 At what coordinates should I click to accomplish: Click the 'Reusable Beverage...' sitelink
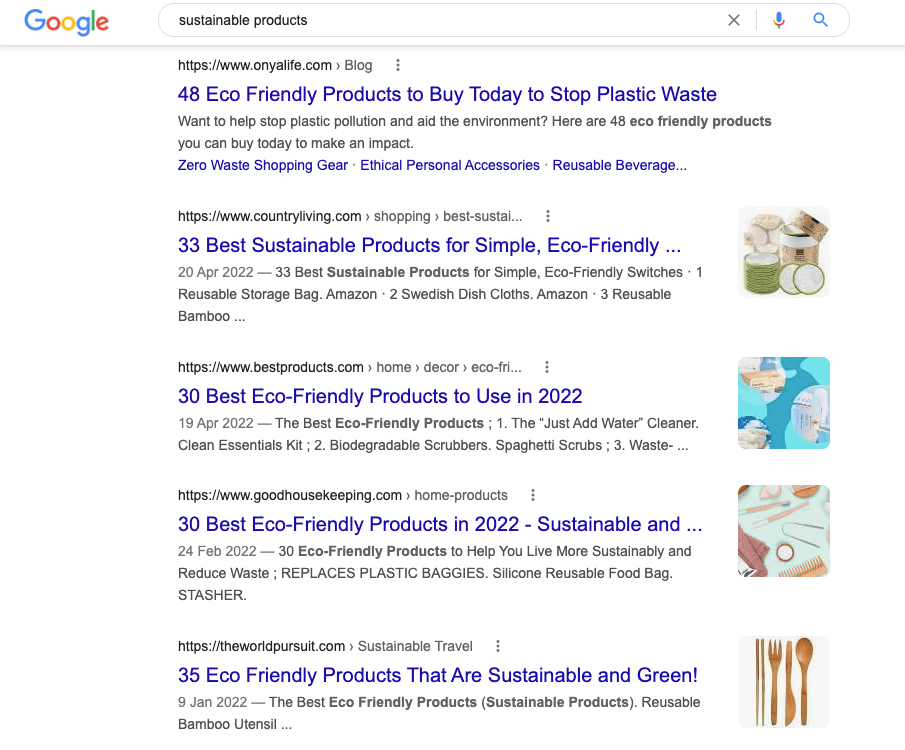click(x=619, y=165)
